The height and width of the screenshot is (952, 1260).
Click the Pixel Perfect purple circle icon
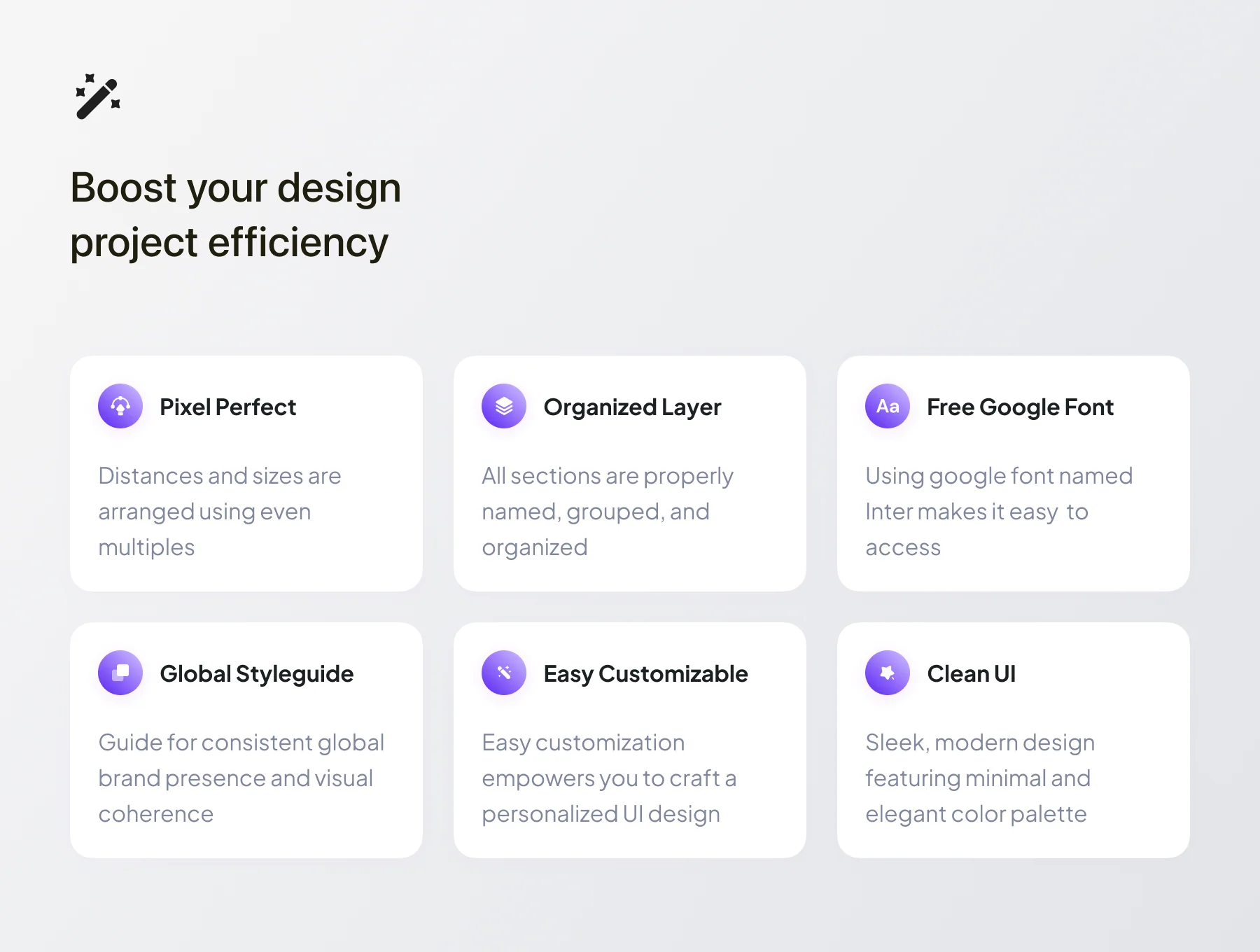tap(120, 406)
